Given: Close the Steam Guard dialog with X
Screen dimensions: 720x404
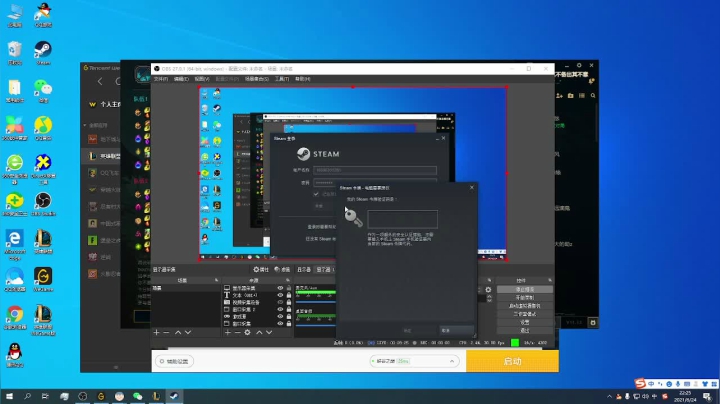Looking at the screenshot, I should (x=472, y=187).
